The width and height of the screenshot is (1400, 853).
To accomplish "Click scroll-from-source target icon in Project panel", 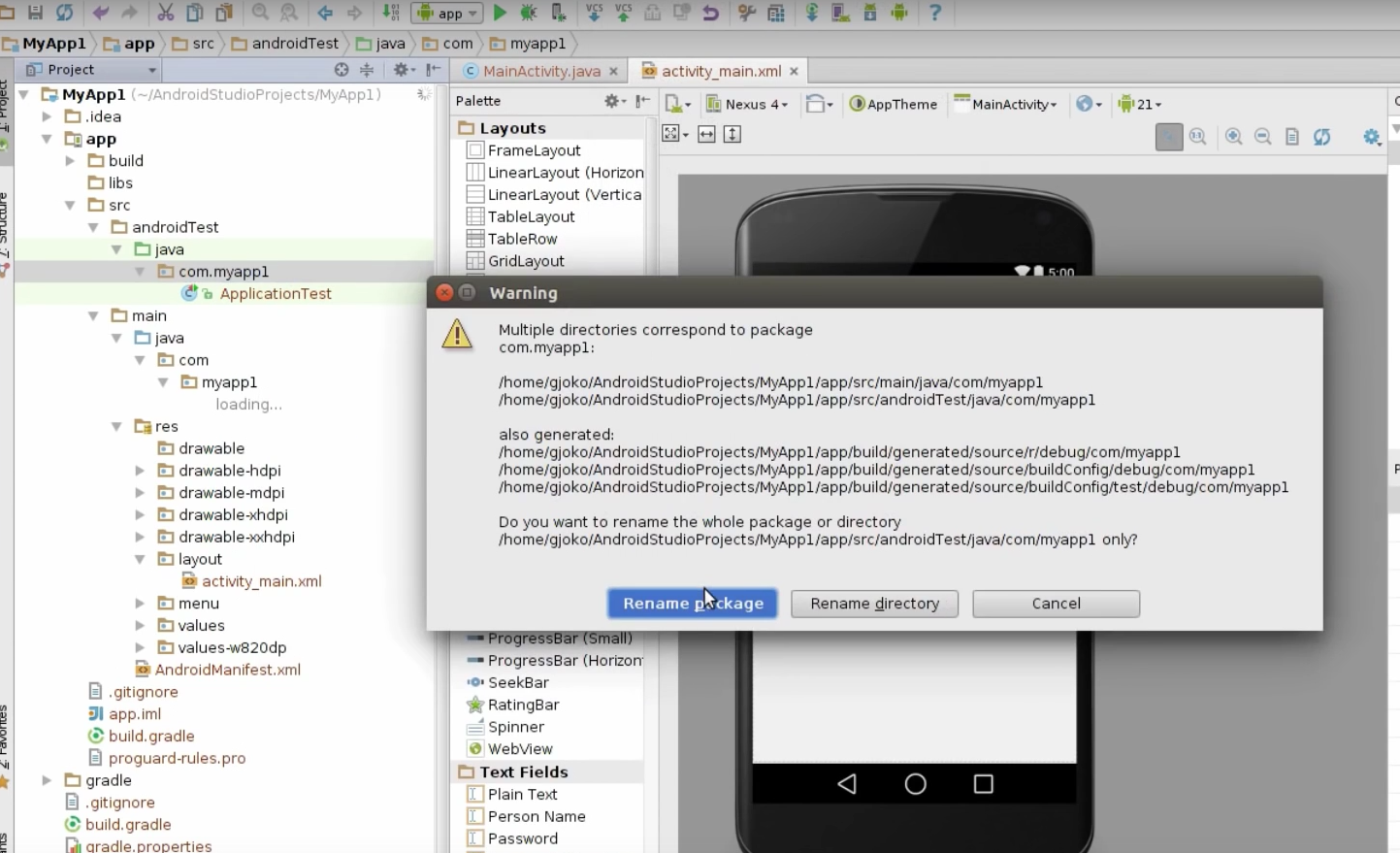I will click(342, 70).
